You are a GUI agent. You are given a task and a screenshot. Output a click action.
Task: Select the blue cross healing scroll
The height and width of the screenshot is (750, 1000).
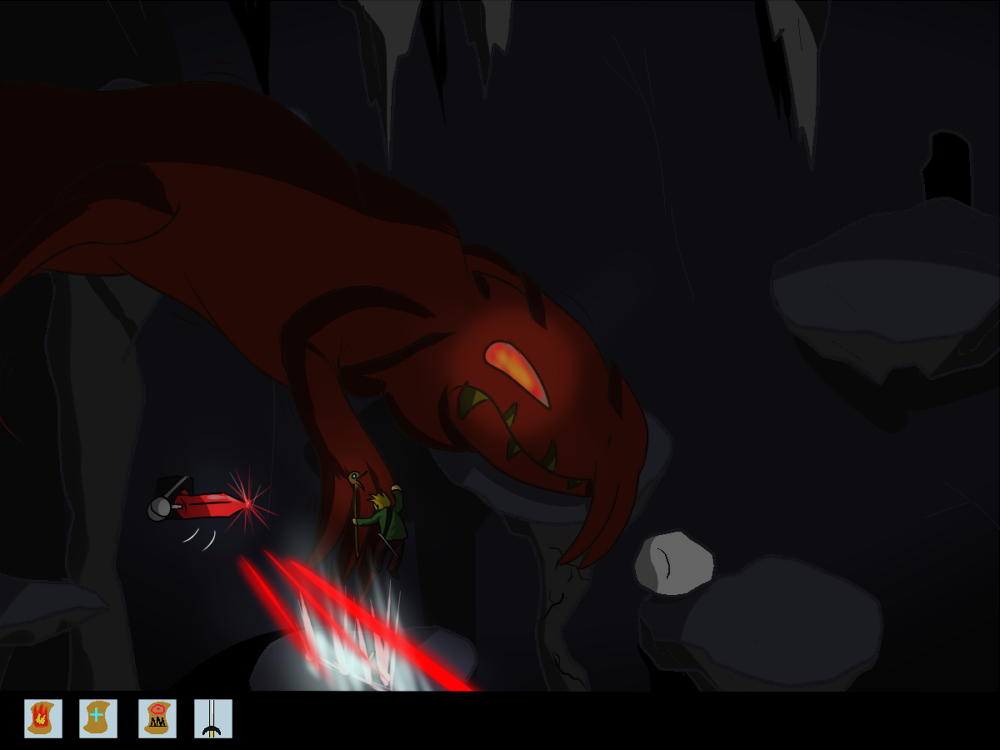pyautogui.click(x=98, y=718)
